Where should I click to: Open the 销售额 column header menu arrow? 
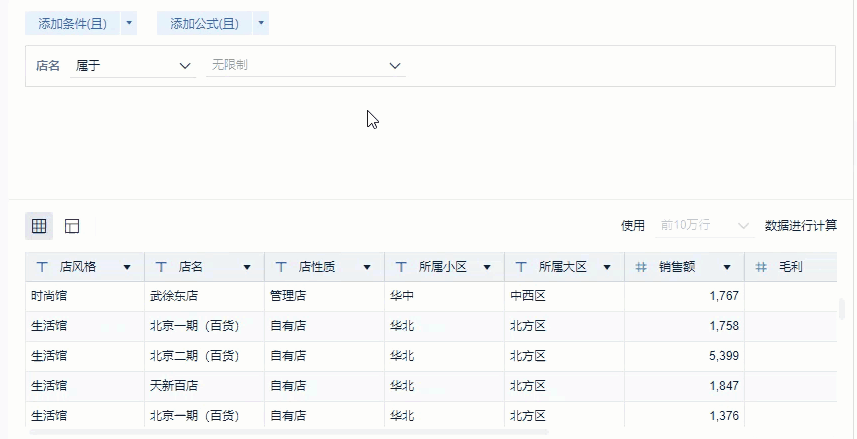[x=727, y=268]
